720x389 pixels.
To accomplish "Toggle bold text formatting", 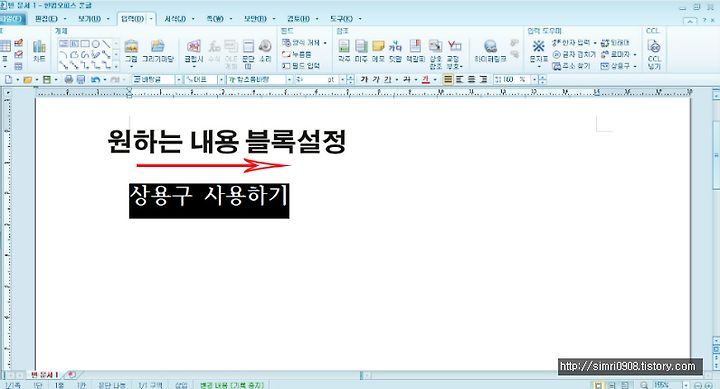I will tap(364, 79).
